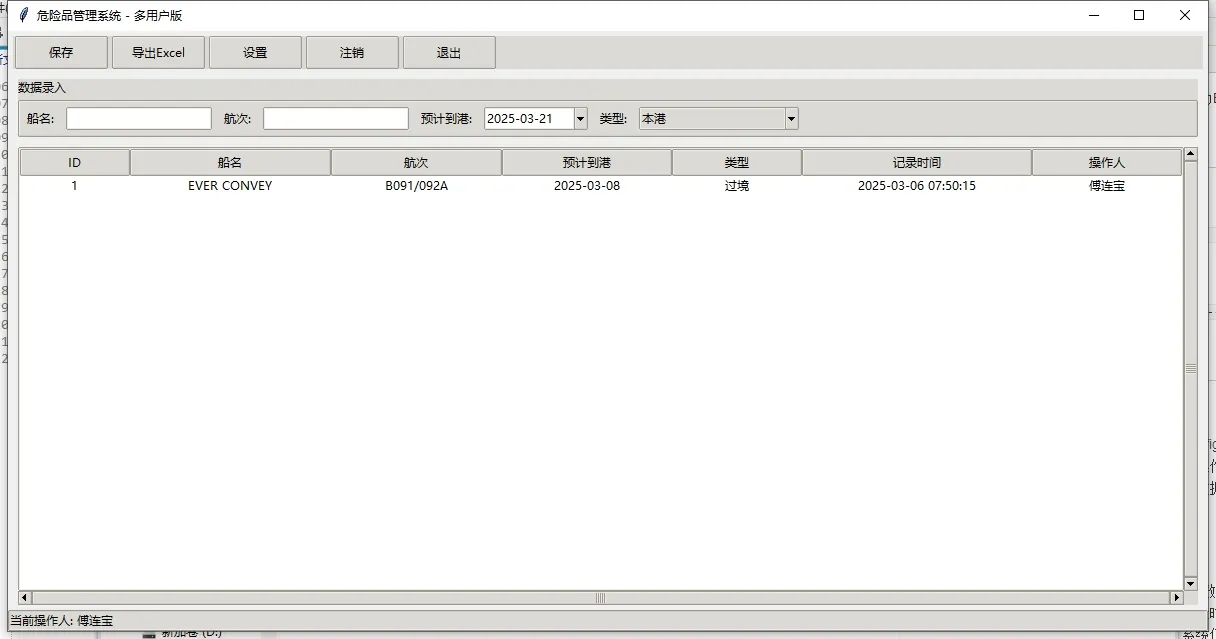Open the 设置 settings button
This screenshot has height=639, width=1216.
255,52
